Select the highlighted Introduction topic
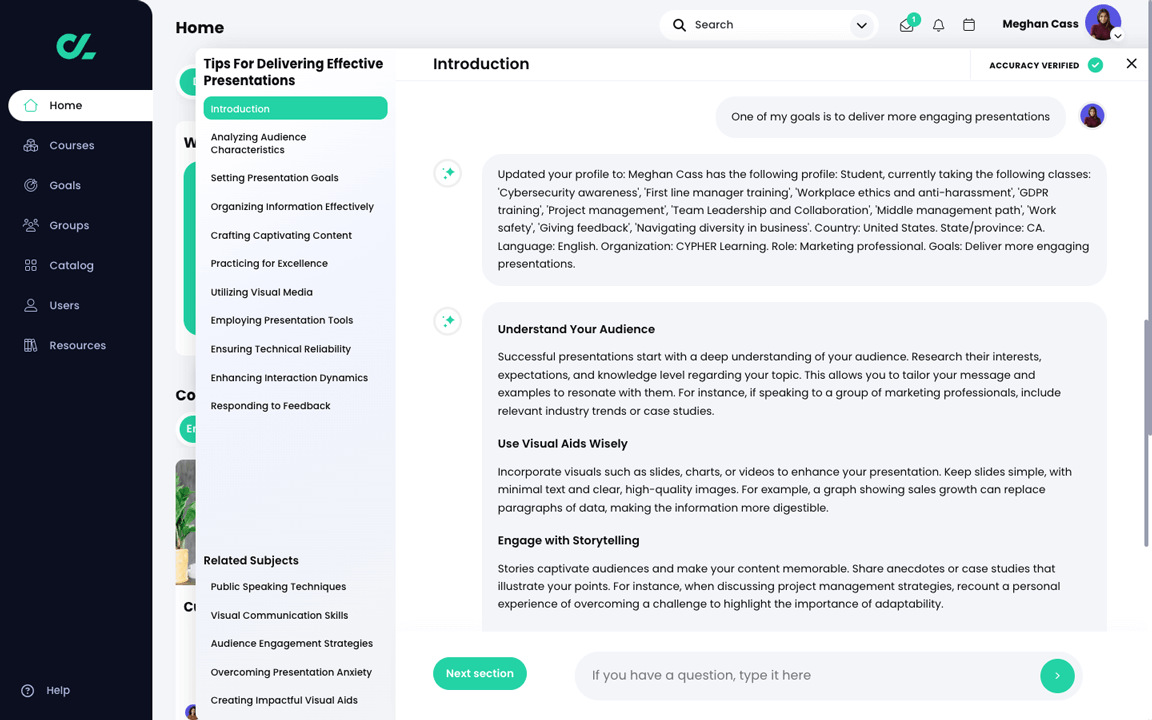The width and height of the screenshot is (1152, 720). pyautogui.click(x=240, y=108)
